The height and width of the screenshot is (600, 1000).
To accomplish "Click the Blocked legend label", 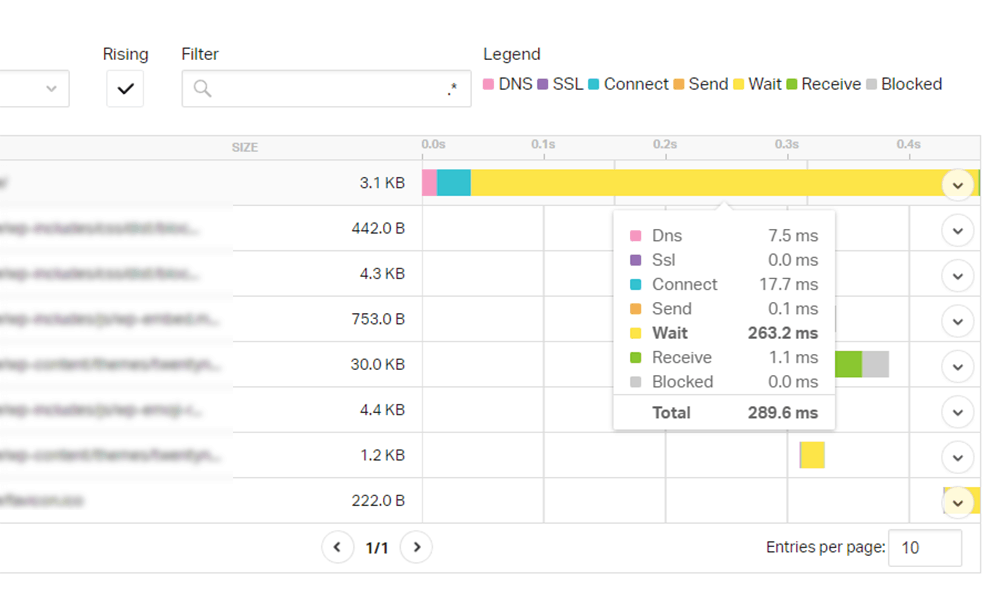I will point(911,84).
